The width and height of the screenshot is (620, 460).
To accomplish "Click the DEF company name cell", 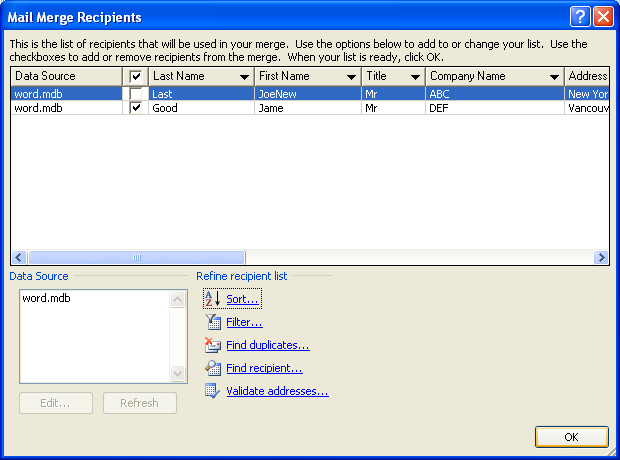I will pyautogui.click(x=495, y=108).
